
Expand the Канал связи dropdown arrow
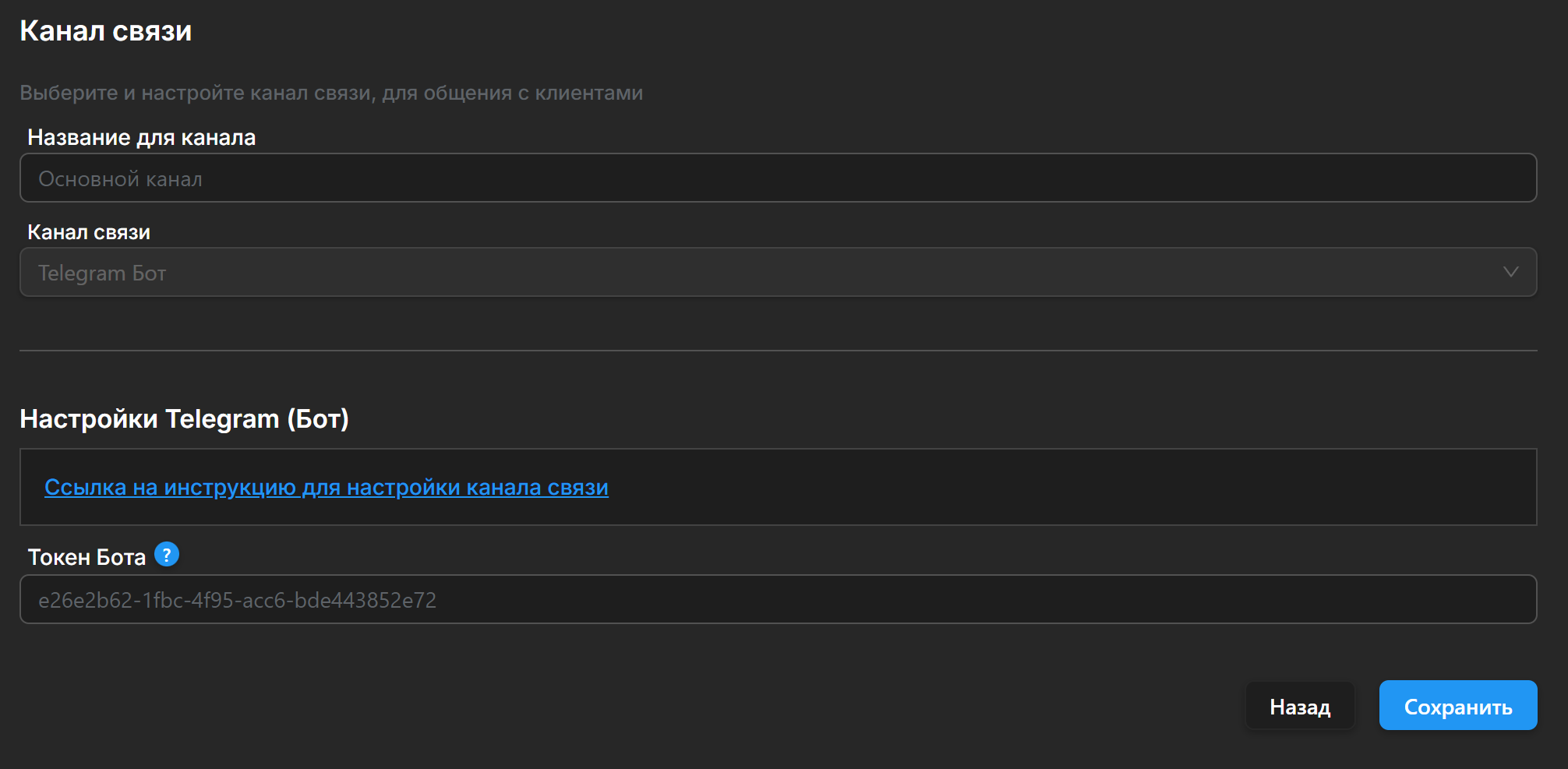1510,273
